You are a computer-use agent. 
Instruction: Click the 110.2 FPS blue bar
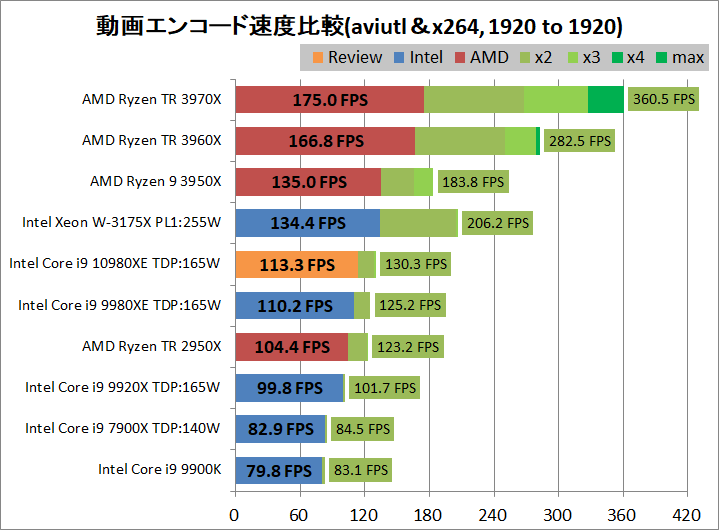tap(295, 306)
